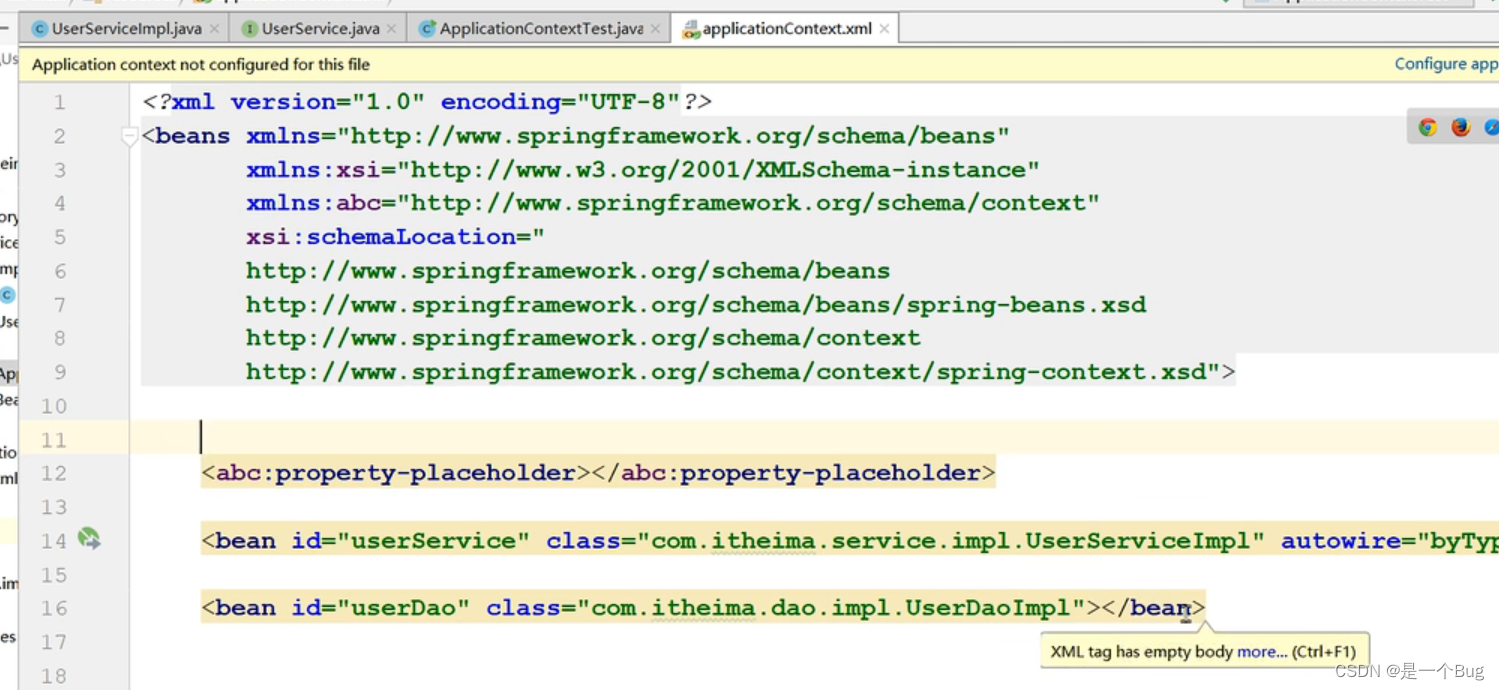
Task: Open in Firefox browser icon
Action: coord(1461,127)
